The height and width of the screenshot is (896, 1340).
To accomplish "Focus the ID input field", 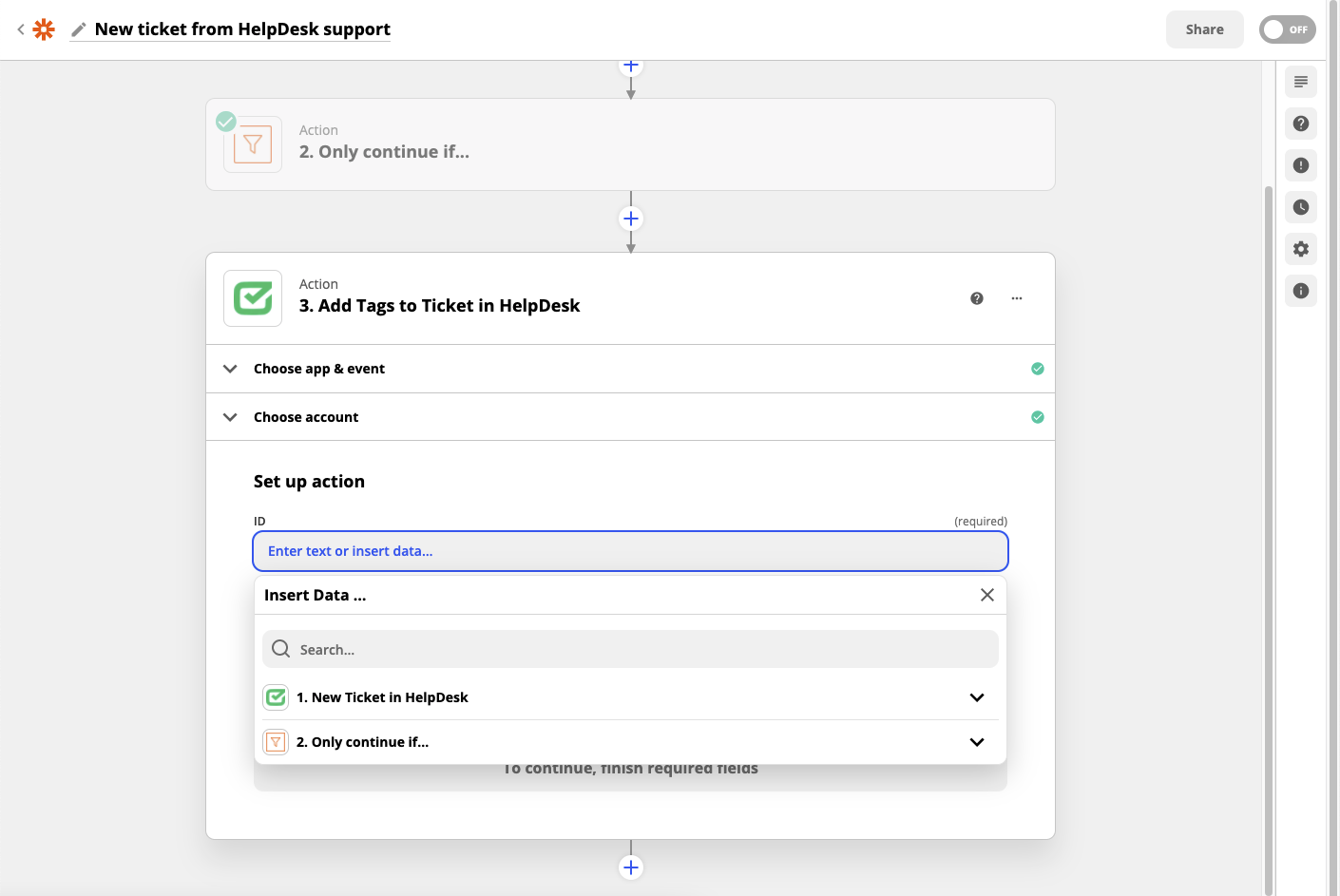I will click(630, 551).
